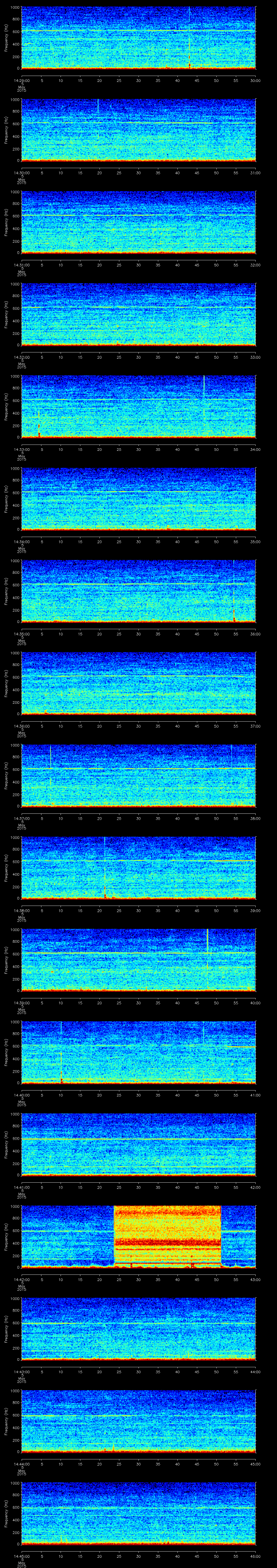Image resolution: width=277 pixels, height=1568 pixels.
Task: Click the 38:00 end time label
Action: point(255,818)
